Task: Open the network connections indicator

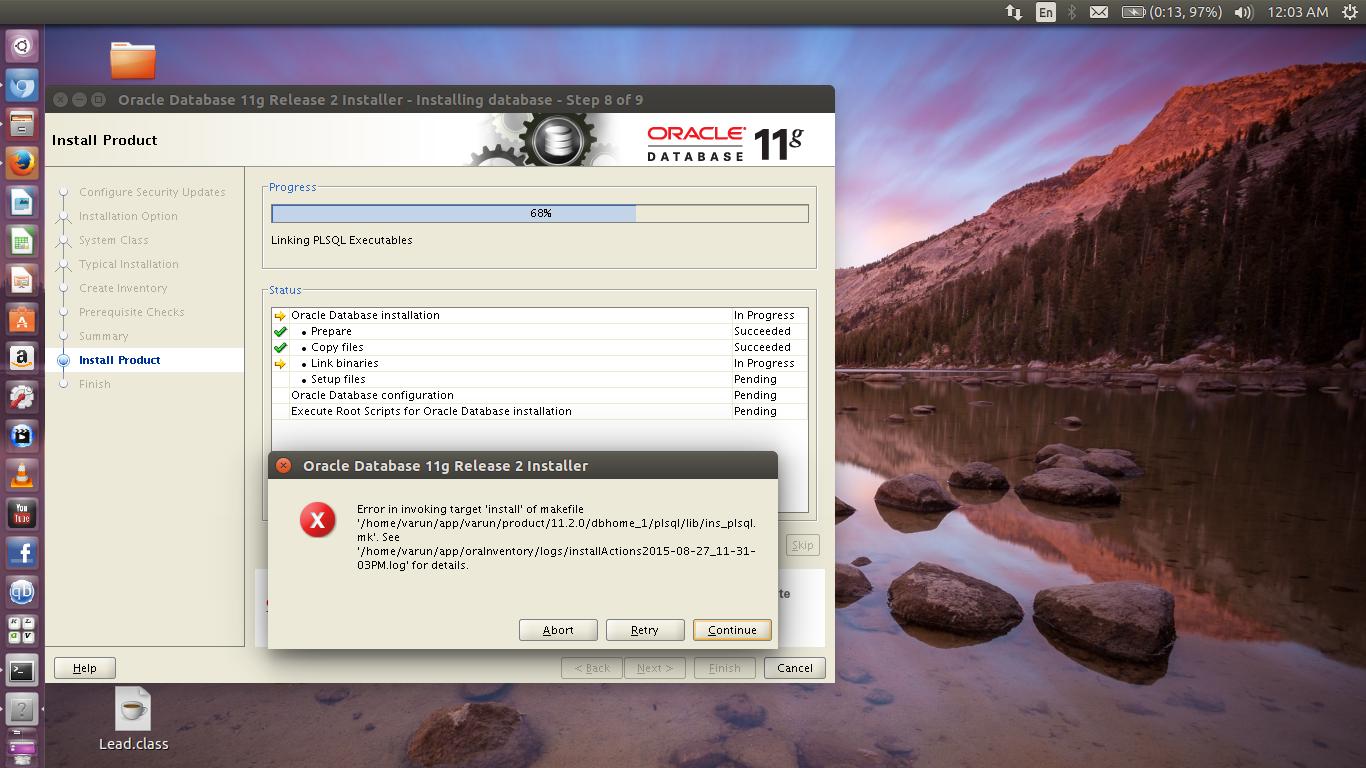Action: coord(1014,12)
